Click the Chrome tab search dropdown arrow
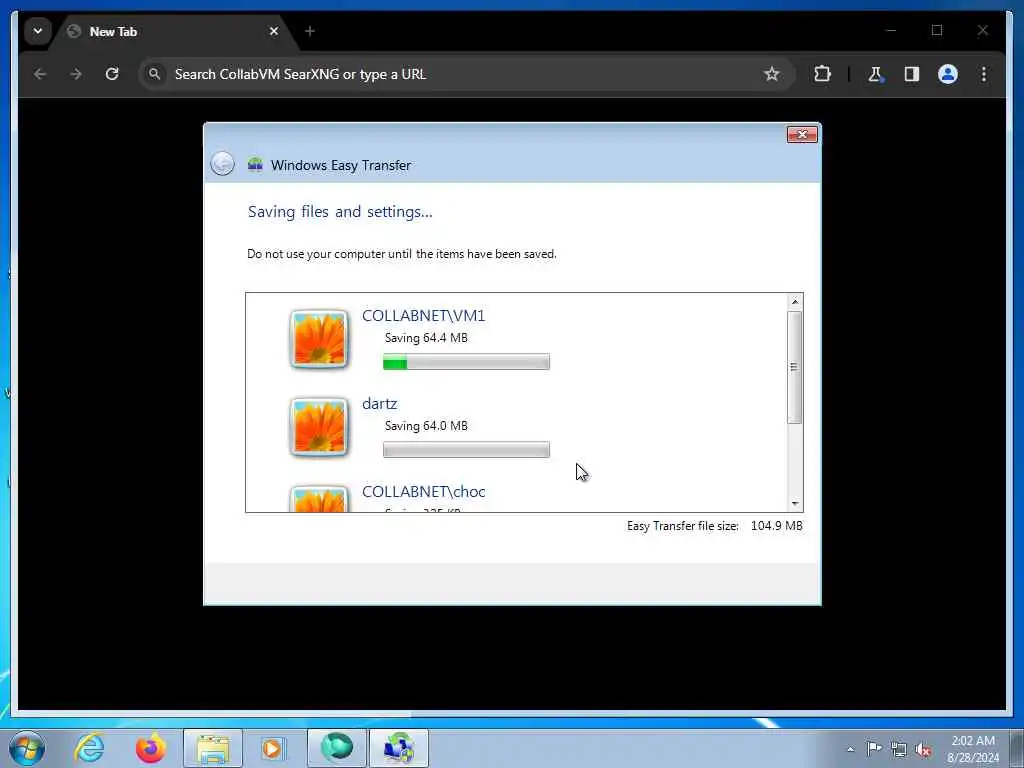1024x768 pixels. (x=38, y=31)
